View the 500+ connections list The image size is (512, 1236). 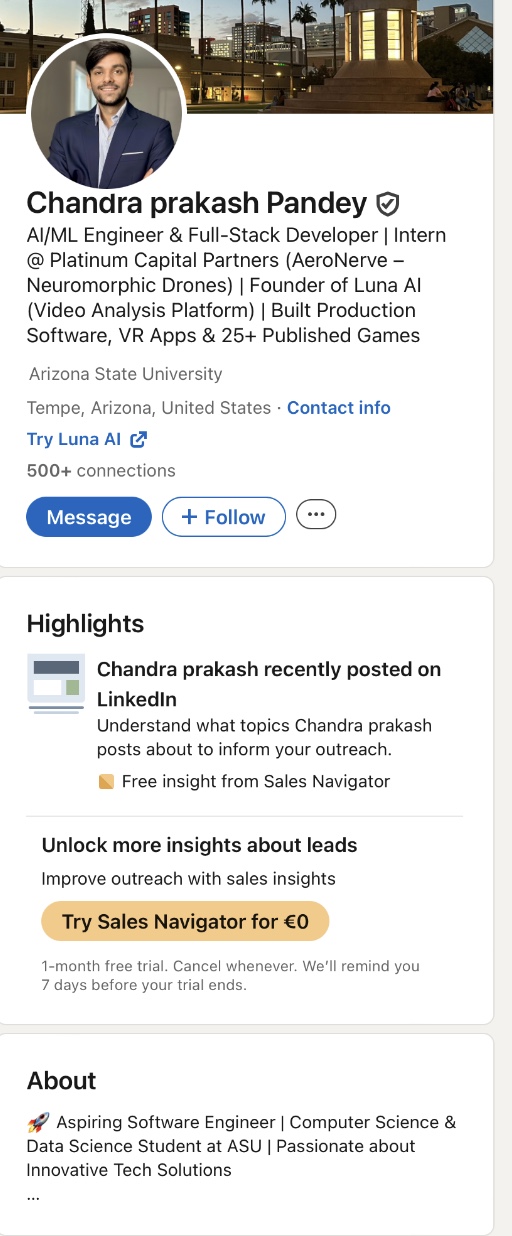coord(101,470)
